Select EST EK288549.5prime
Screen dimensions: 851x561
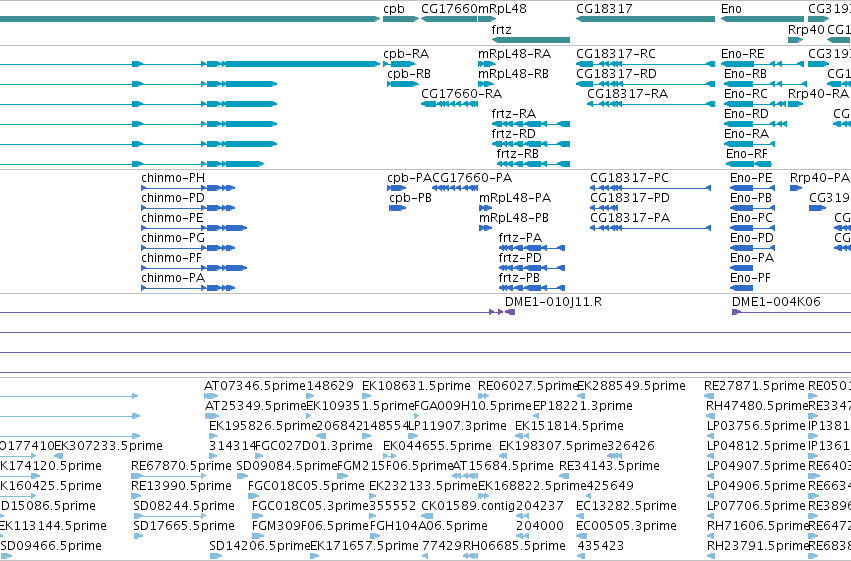(580, 396)
